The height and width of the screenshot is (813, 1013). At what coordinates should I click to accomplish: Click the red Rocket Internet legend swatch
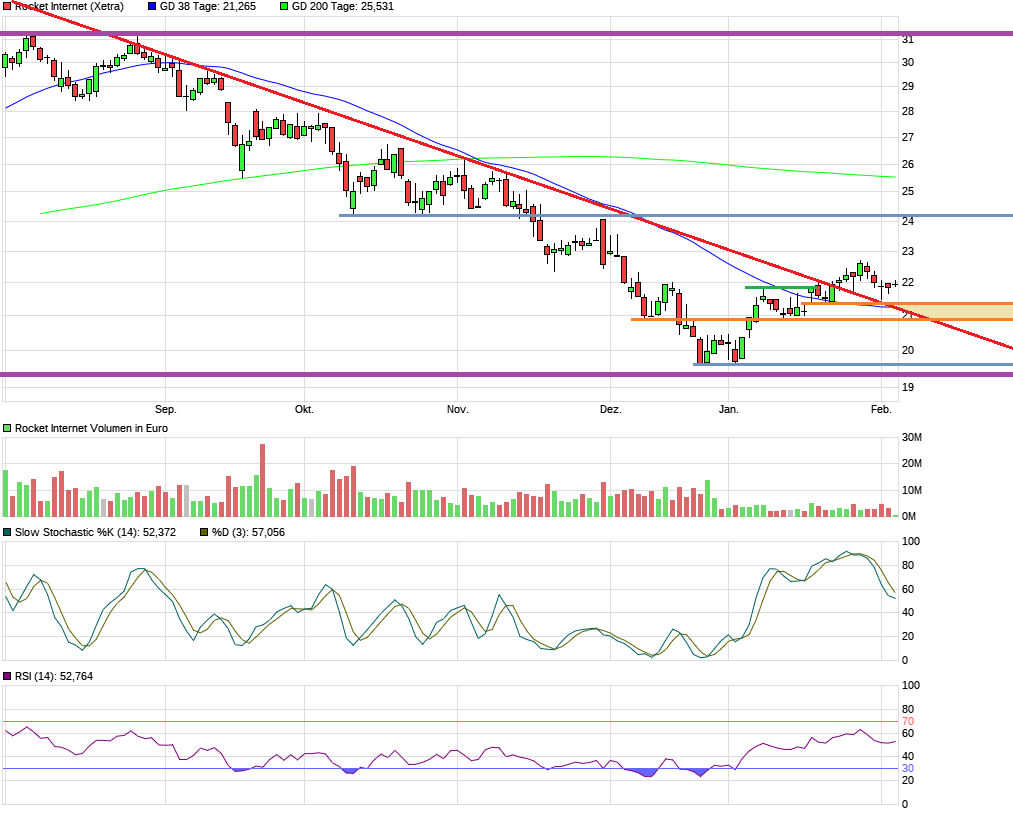click(7, 6)
